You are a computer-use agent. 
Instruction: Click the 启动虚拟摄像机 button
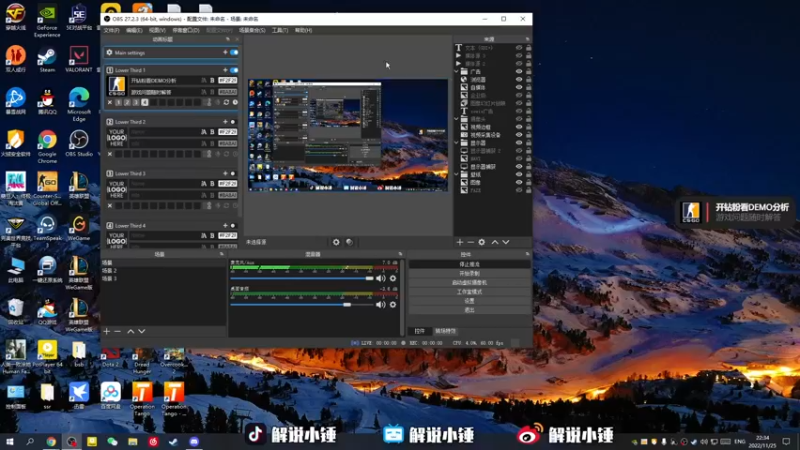click(469, 283)
